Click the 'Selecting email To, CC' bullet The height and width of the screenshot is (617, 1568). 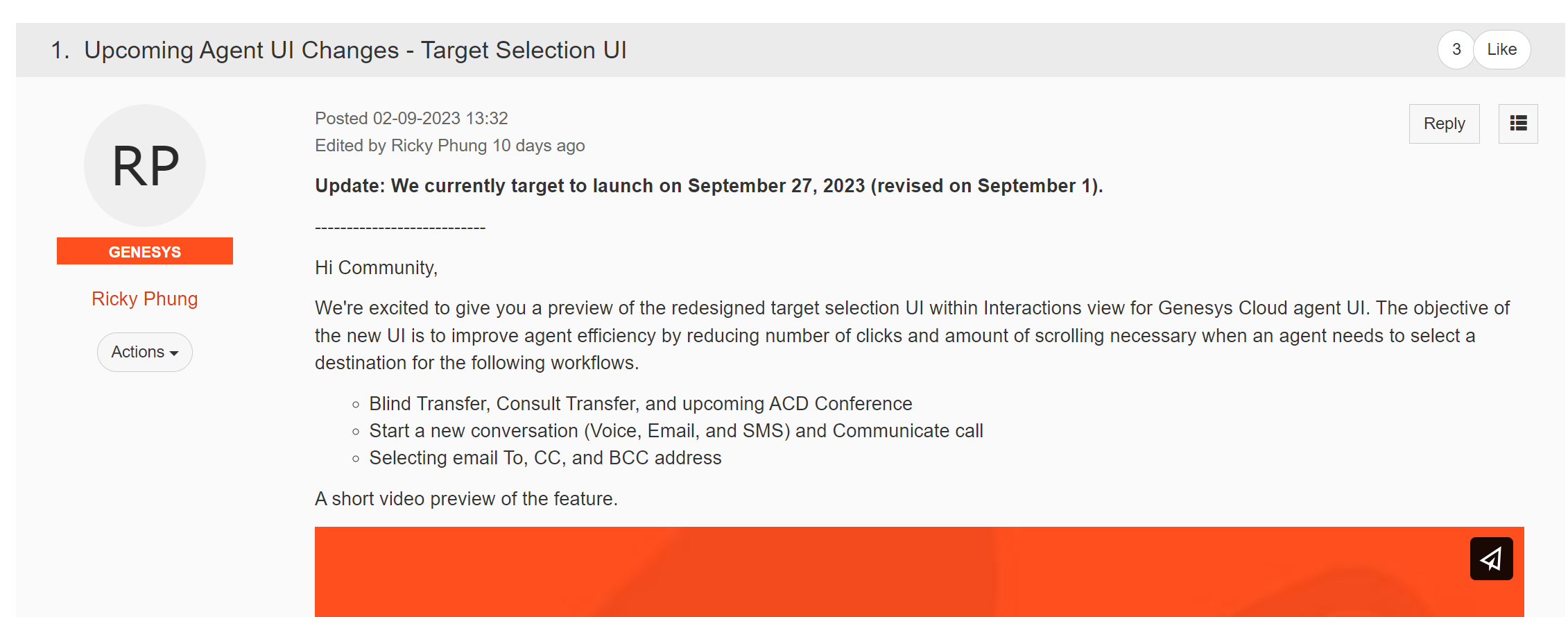(545, 457)
